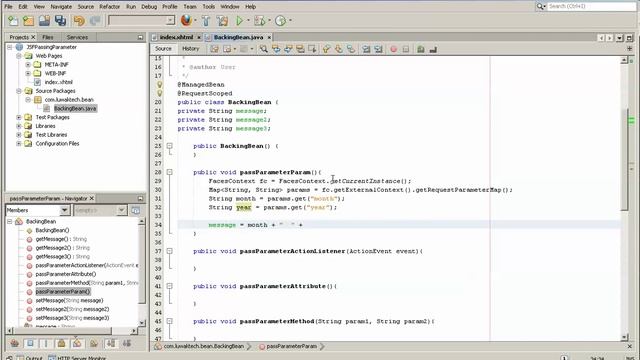Click the Save All toolbar icon
This screenshot has height=360, width=640.
[x=60, y=20]
